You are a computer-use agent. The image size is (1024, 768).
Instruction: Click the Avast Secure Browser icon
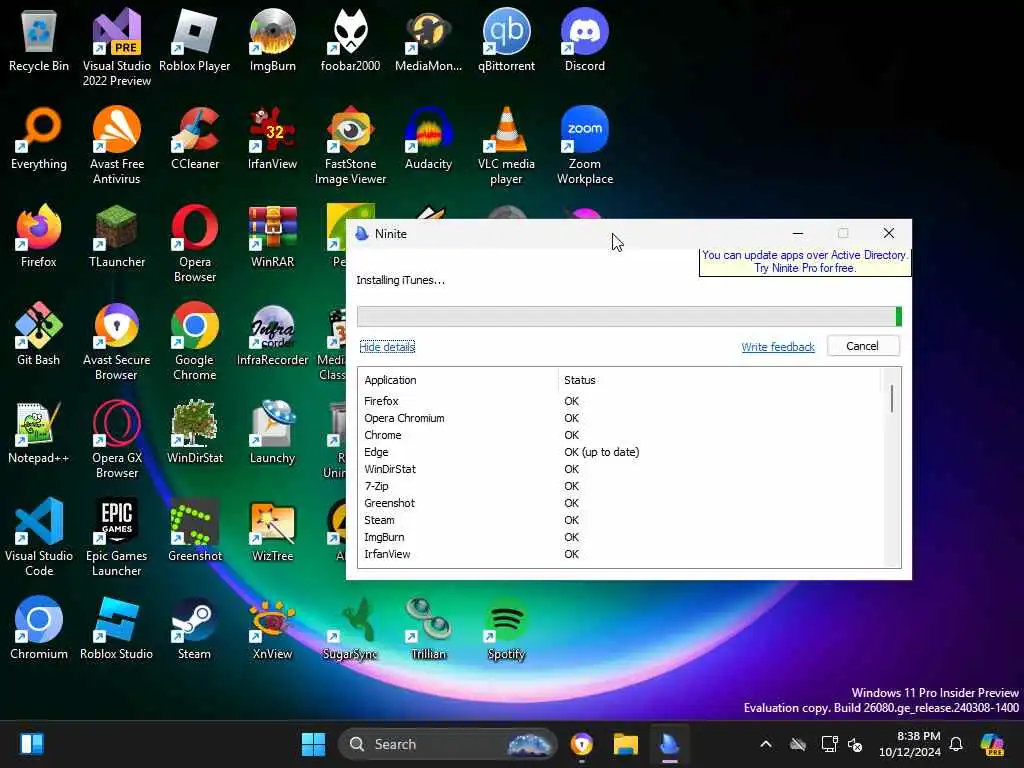(116, 342)
